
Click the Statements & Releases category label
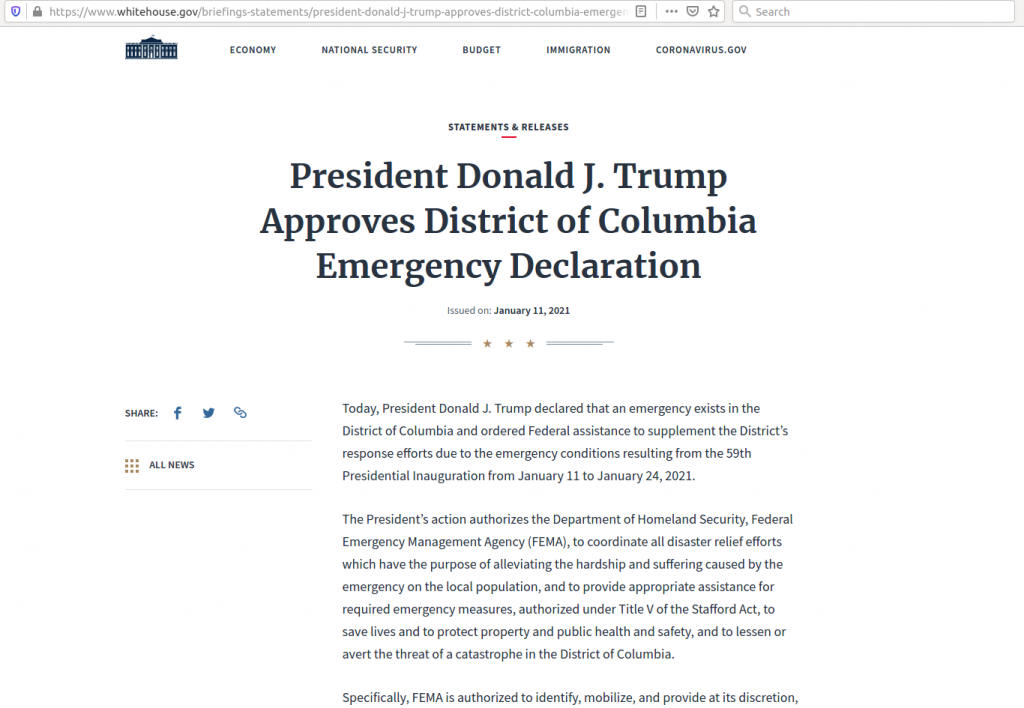pos(508,127)
